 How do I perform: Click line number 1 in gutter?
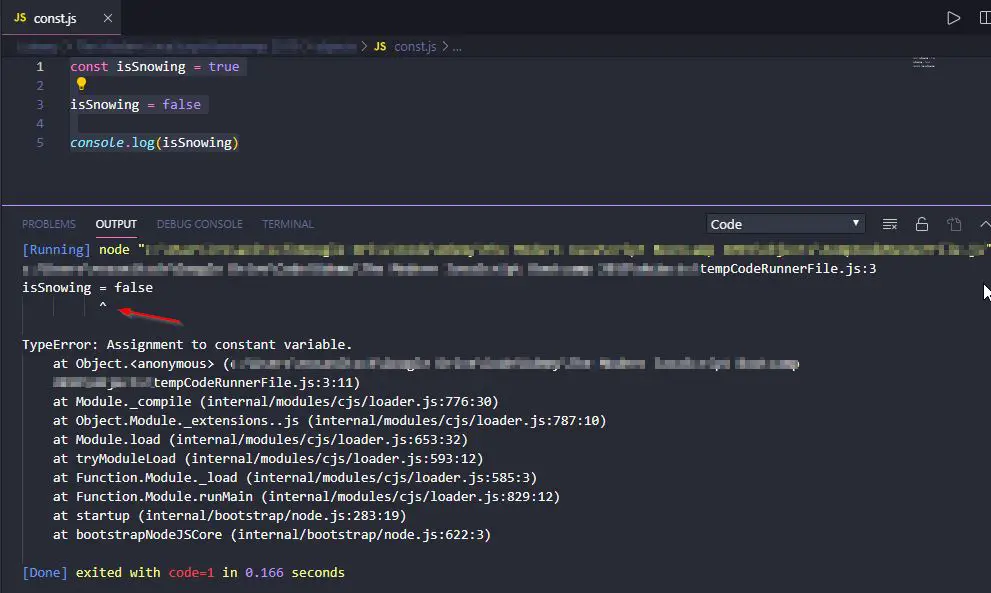pyautogui.click(x=40, y=66)
